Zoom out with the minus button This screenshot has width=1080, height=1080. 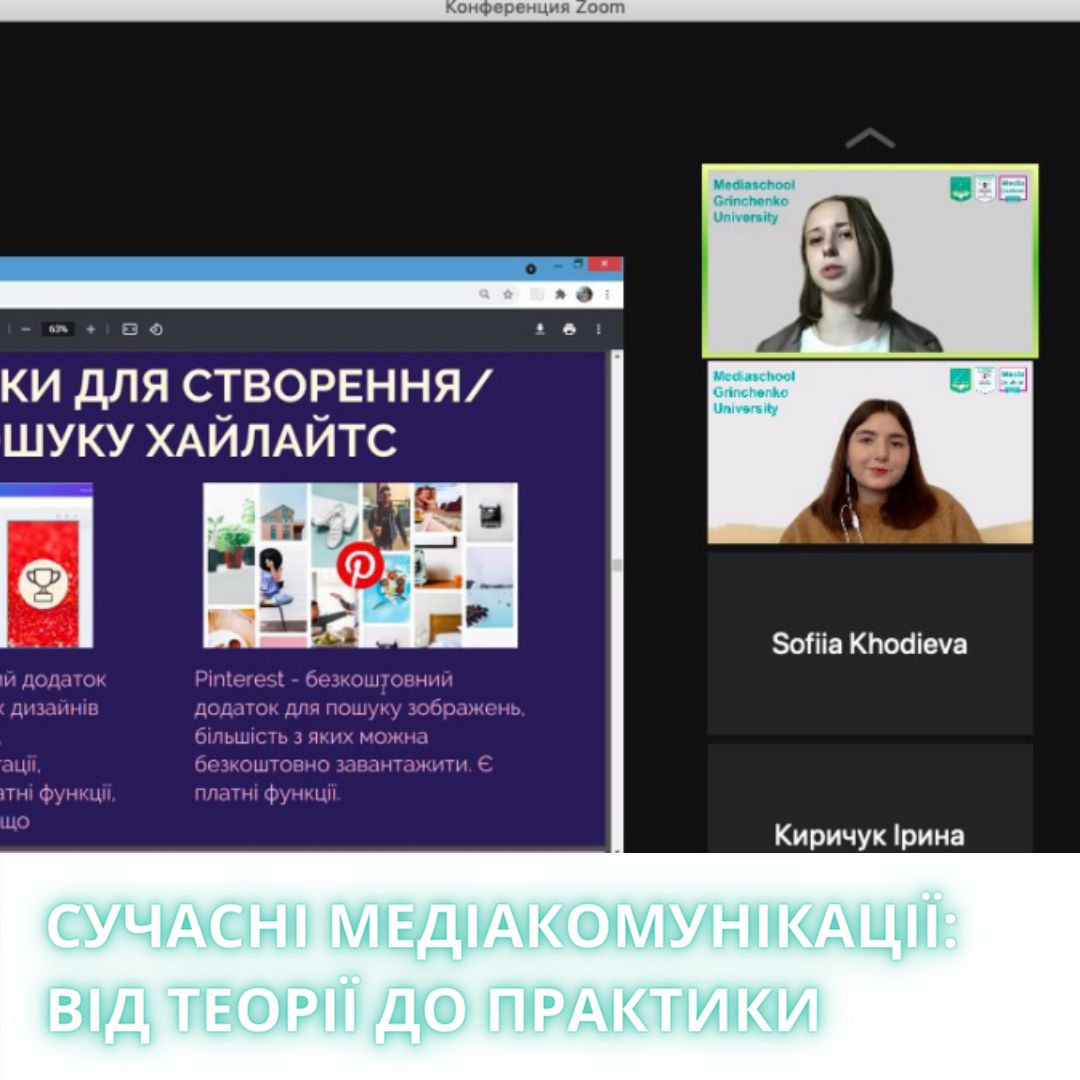point(26,329)
